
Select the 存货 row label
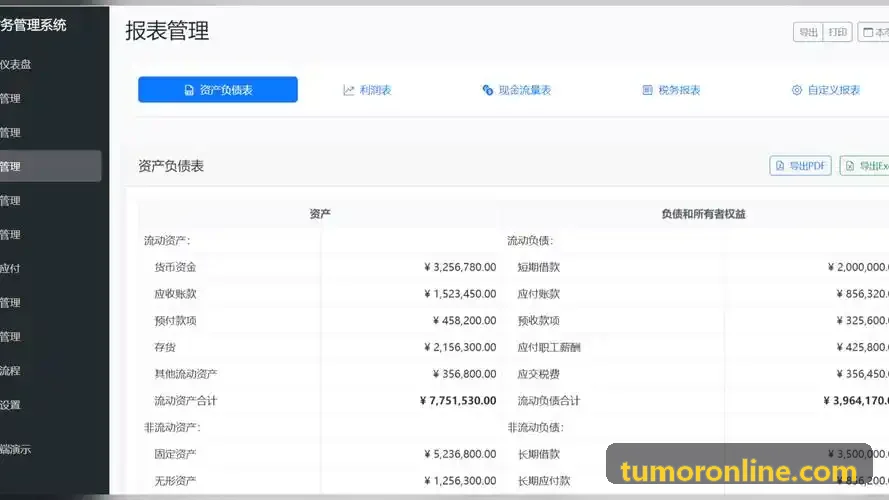tap(165, 347)
